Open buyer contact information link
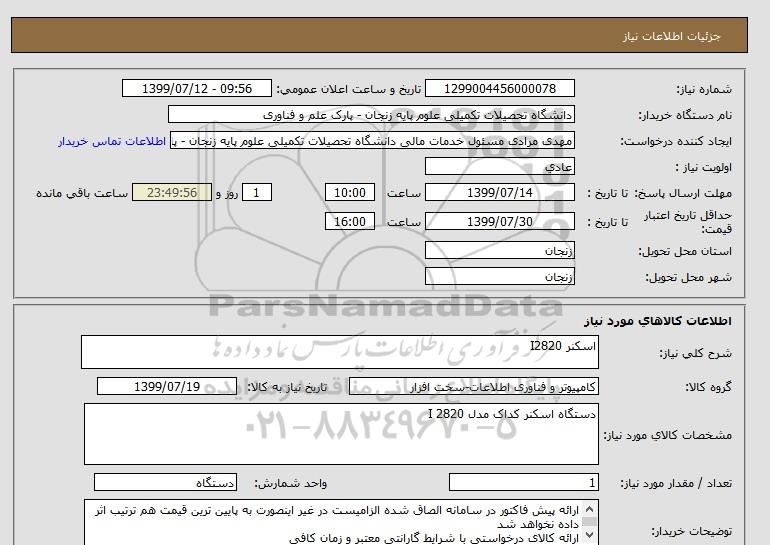 [111, 141]
